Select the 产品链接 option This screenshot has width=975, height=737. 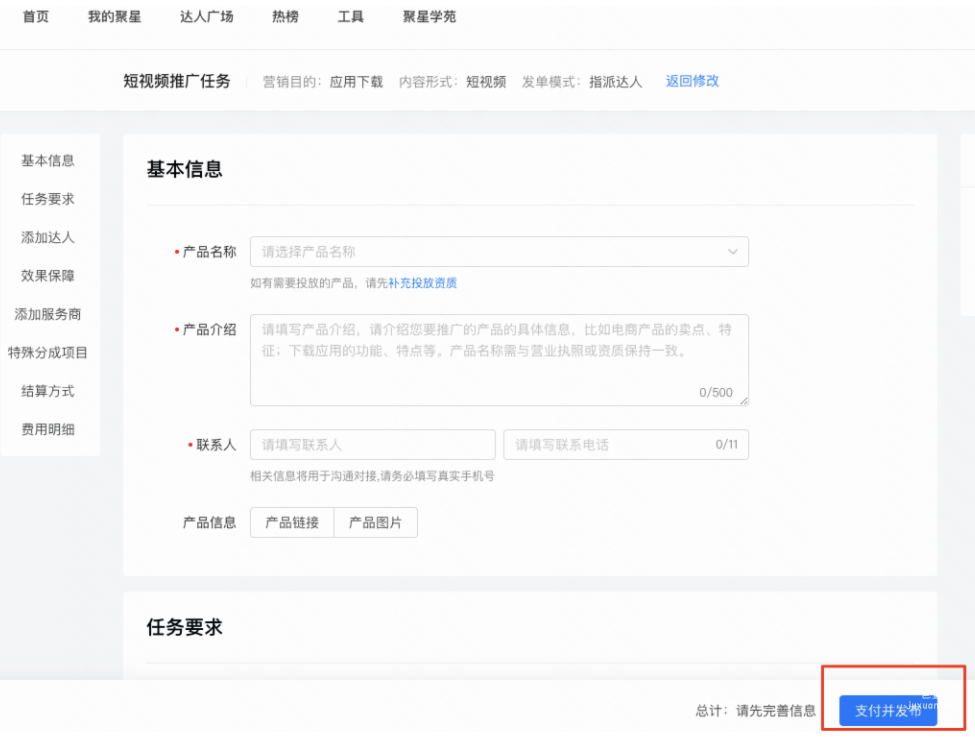291,522
